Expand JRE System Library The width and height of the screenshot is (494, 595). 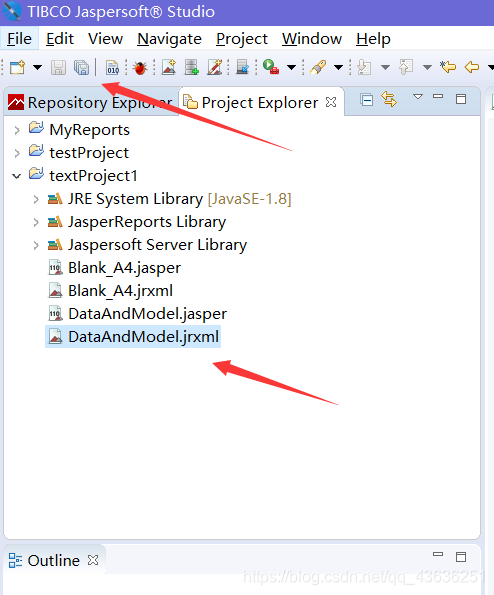pos(36,199)
